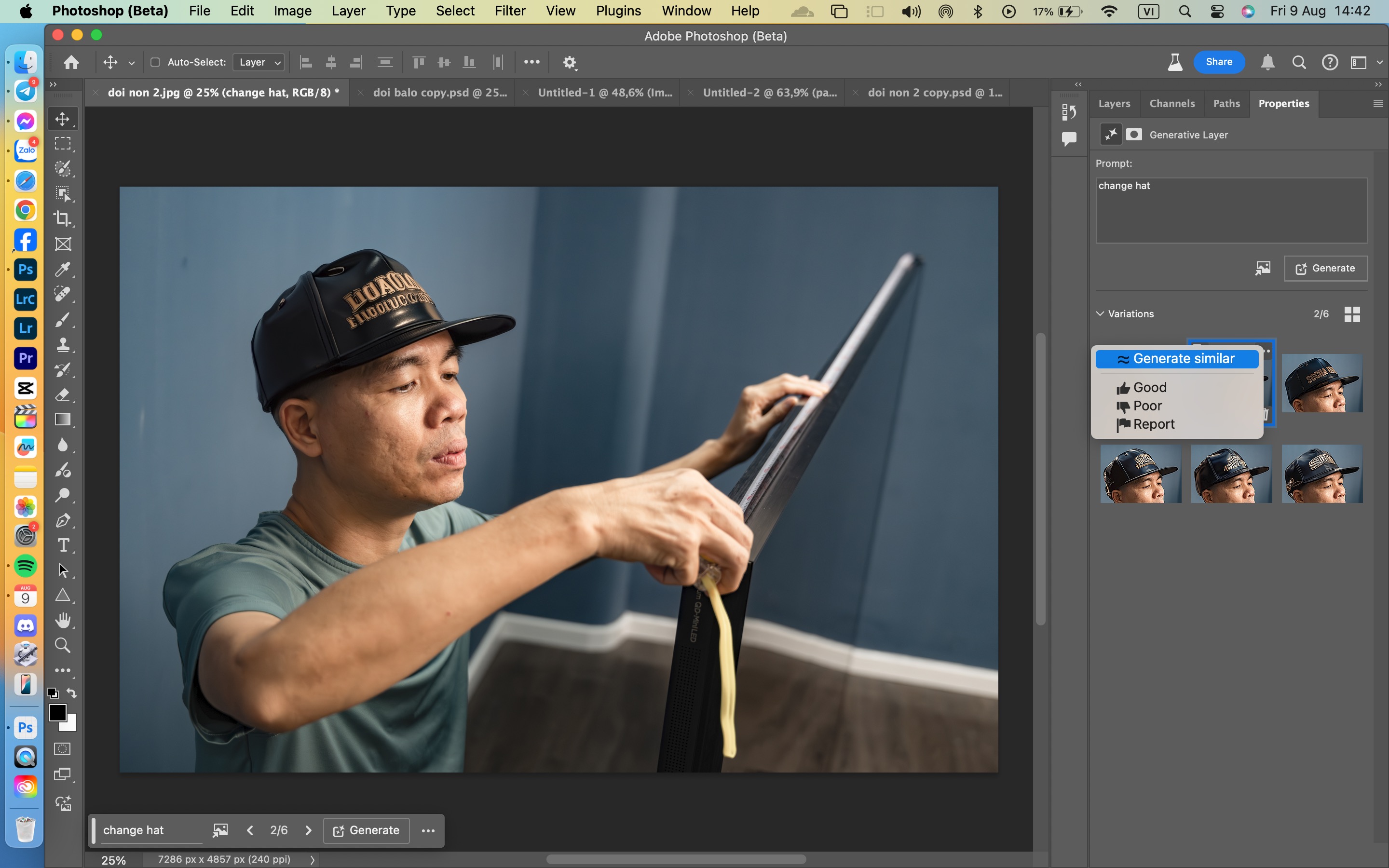Toggle Auto-Select checkbox in options bar
Screen dimensions: 1389x868
click(x=155, y=62)
